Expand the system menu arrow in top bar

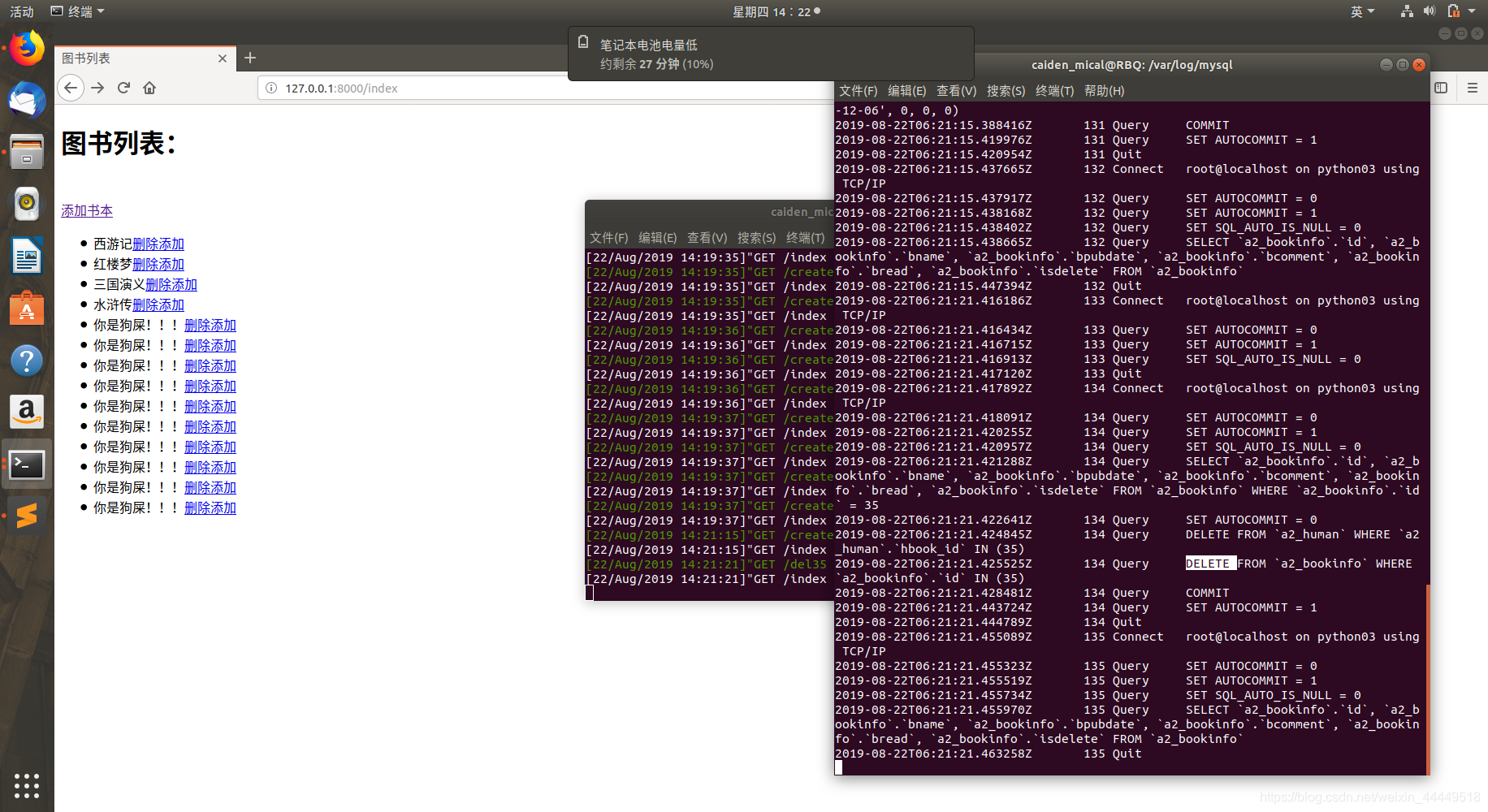tap(1472, 11)
